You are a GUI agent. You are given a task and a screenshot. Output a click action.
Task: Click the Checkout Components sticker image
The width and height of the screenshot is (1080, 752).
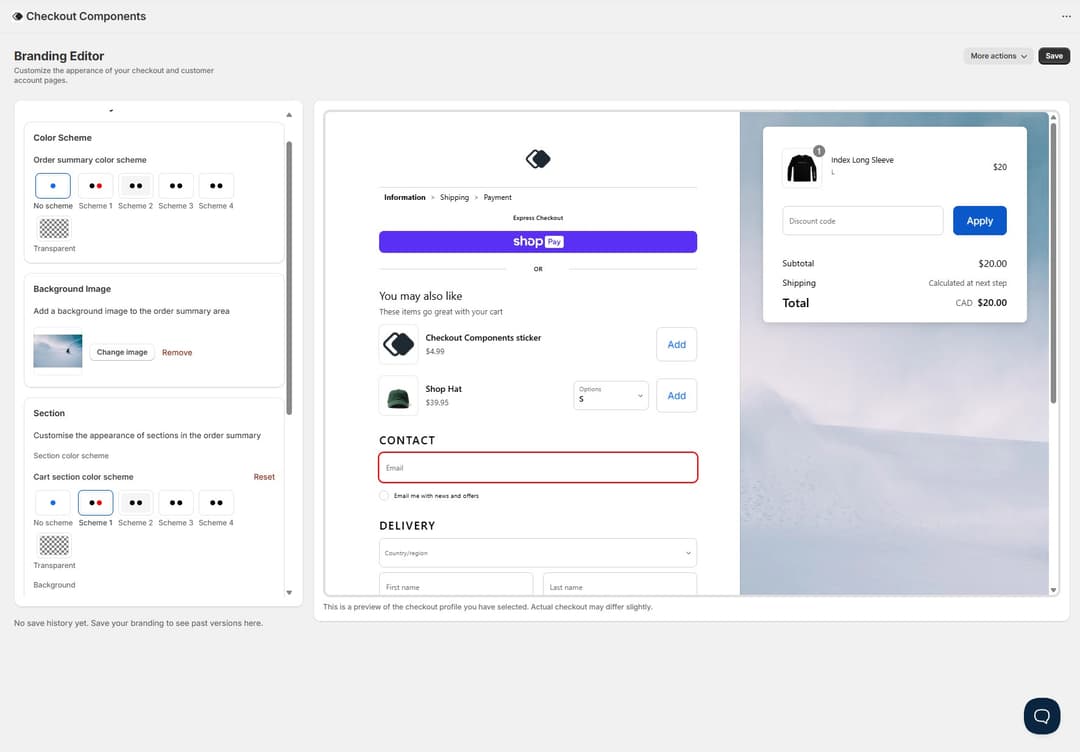tap(397, 343)
